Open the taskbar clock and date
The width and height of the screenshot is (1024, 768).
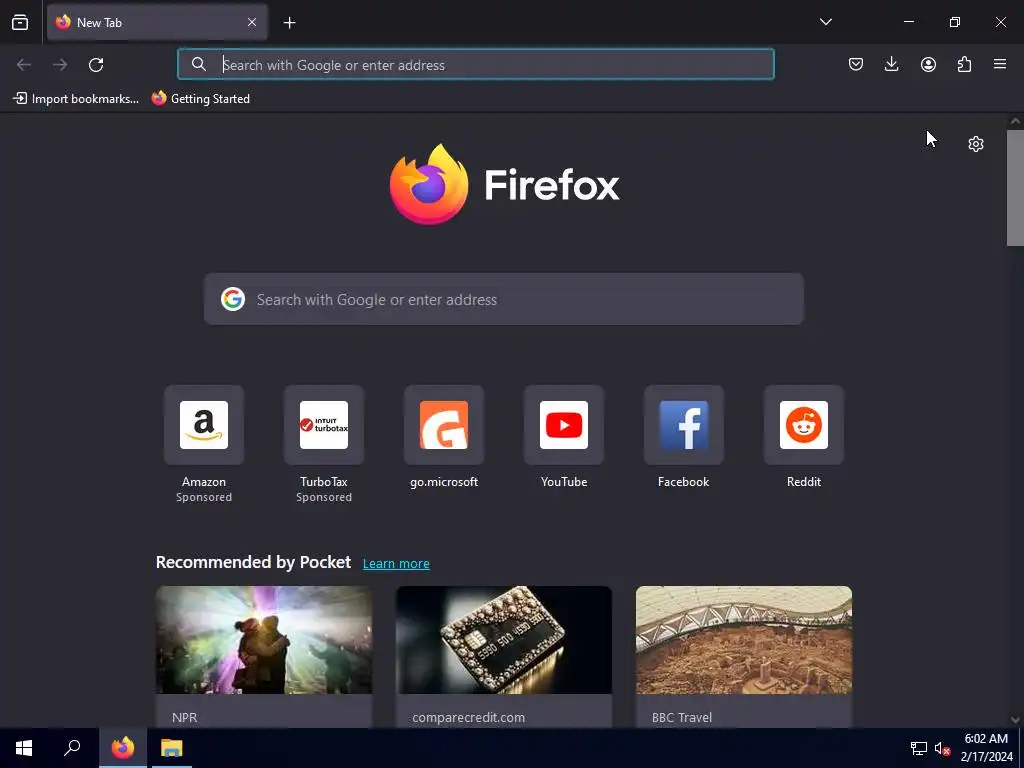tap(986, 748)
